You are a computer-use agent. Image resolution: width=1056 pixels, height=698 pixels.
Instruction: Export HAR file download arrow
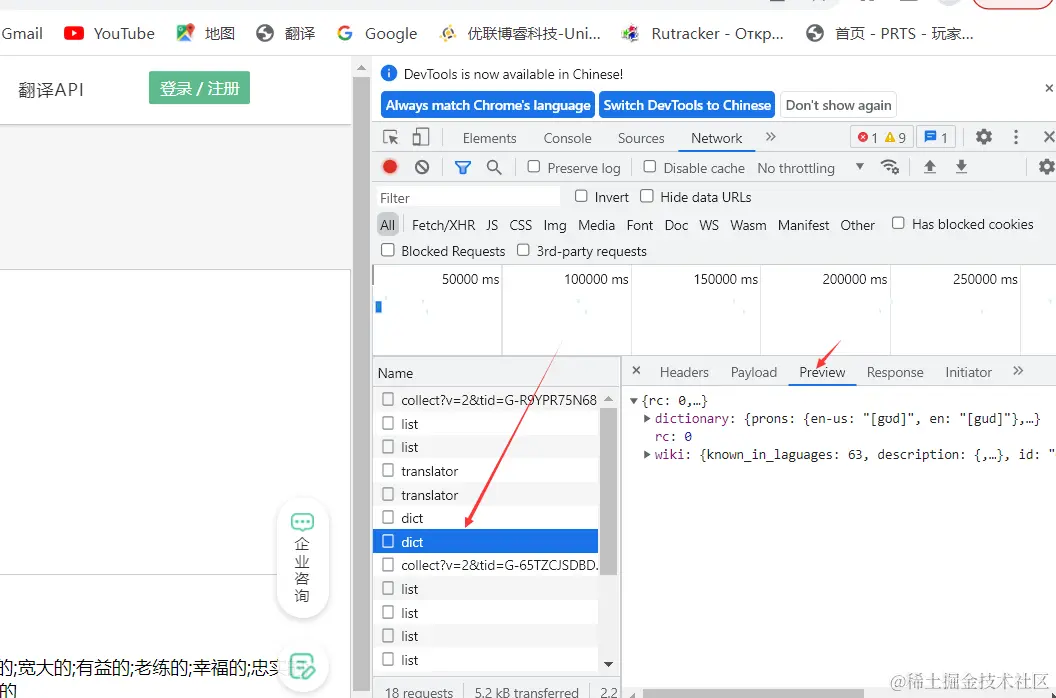click(961, 167)
